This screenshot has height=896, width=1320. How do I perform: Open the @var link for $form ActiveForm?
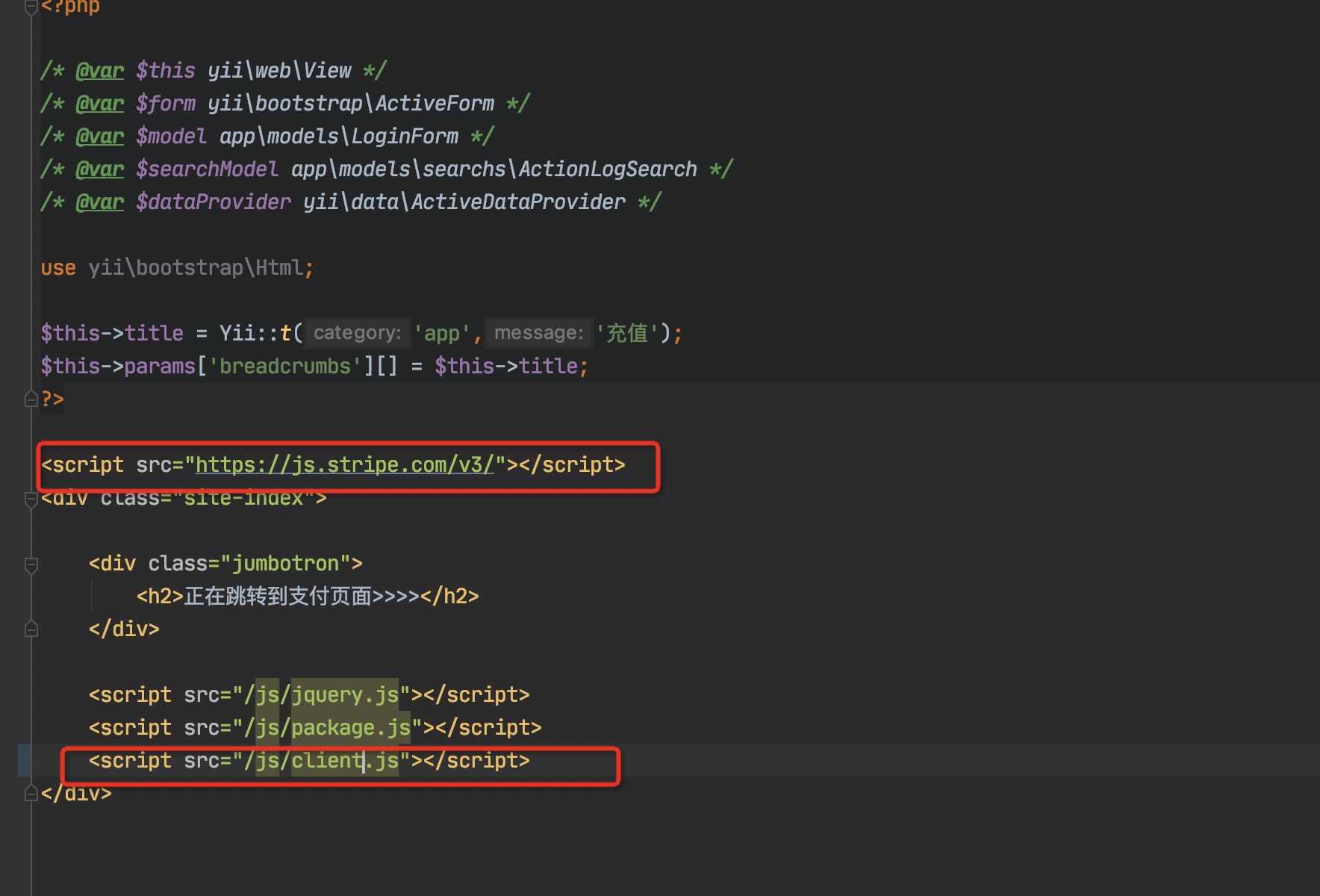click(99, 102)
